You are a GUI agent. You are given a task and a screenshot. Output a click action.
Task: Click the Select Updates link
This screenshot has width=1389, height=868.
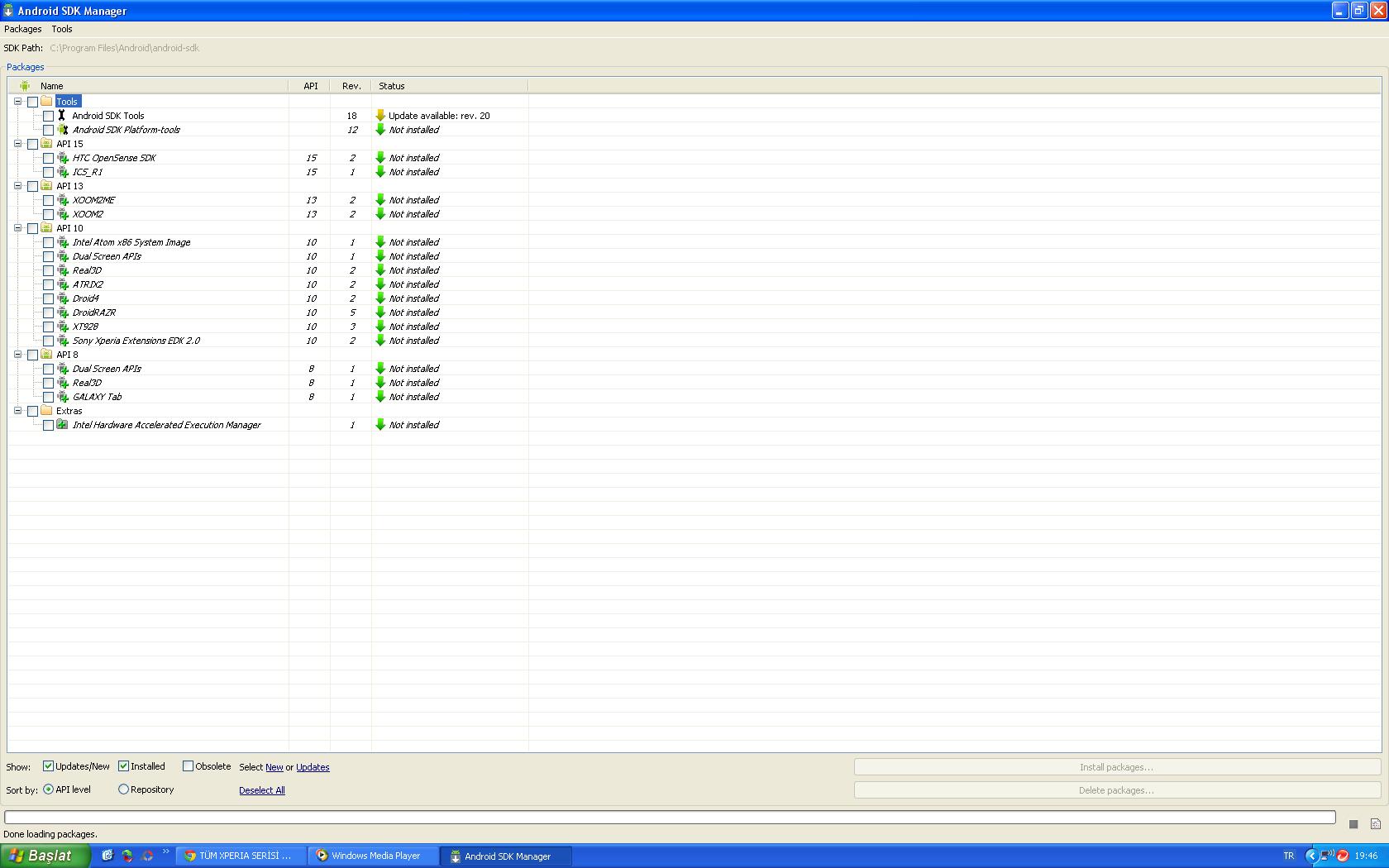click(313, 767)
